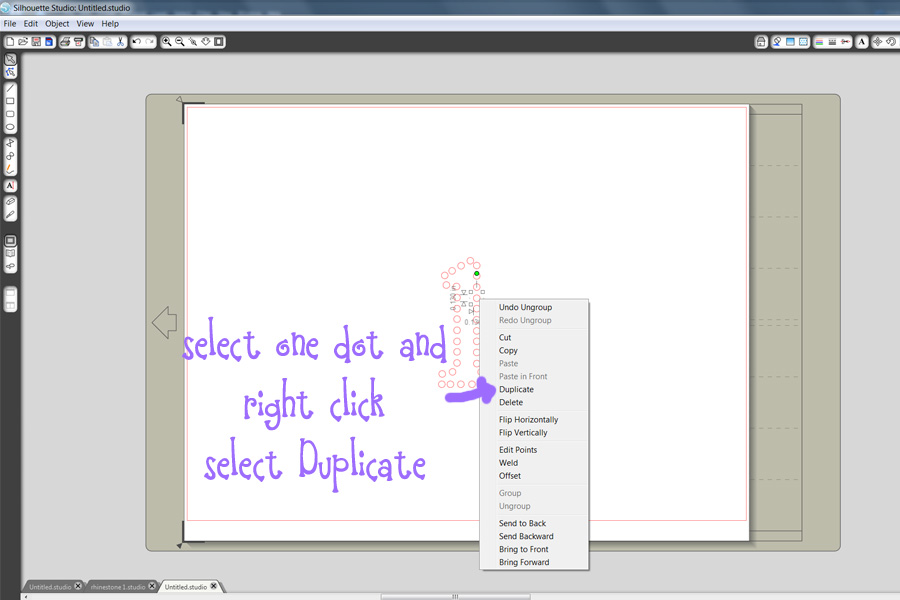Expand the File menu

(10, 23)
